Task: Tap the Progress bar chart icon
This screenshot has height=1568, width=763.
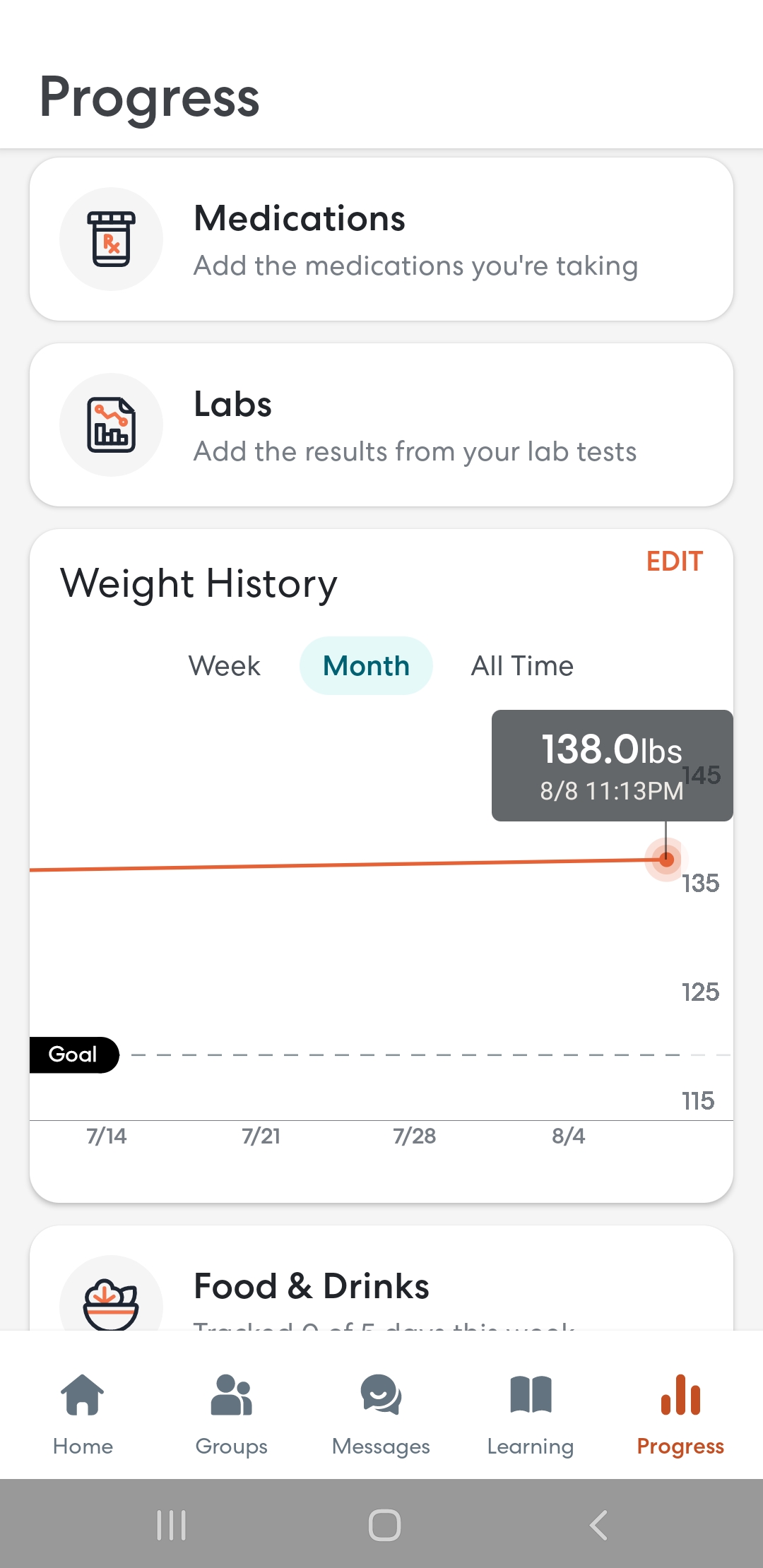Action: point(680,1395)
